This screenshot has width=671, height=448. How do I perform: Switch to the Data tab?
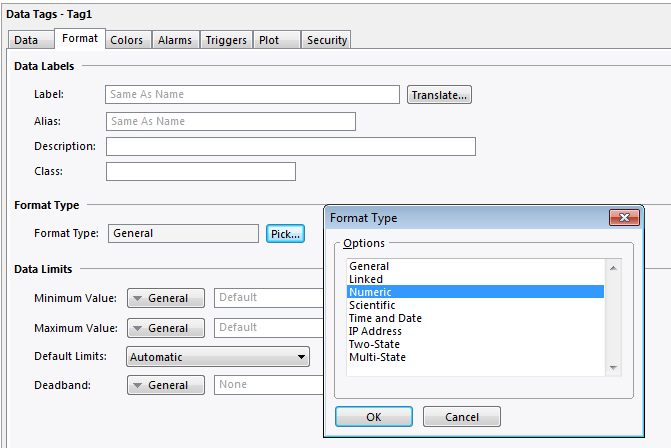[31, 40]
